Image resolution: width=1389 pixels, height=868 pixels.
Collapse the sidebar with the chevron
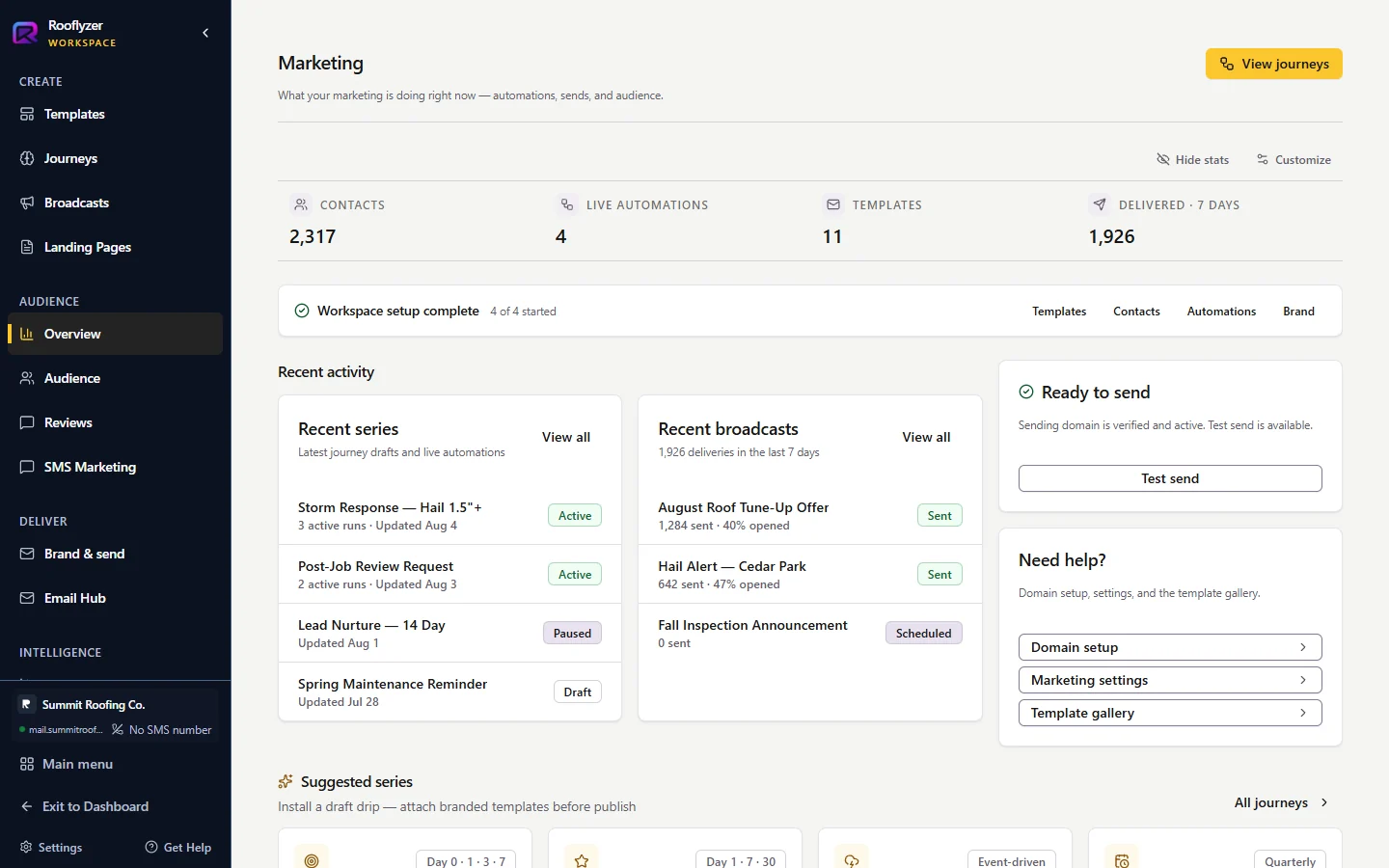[x=205, y=33]
